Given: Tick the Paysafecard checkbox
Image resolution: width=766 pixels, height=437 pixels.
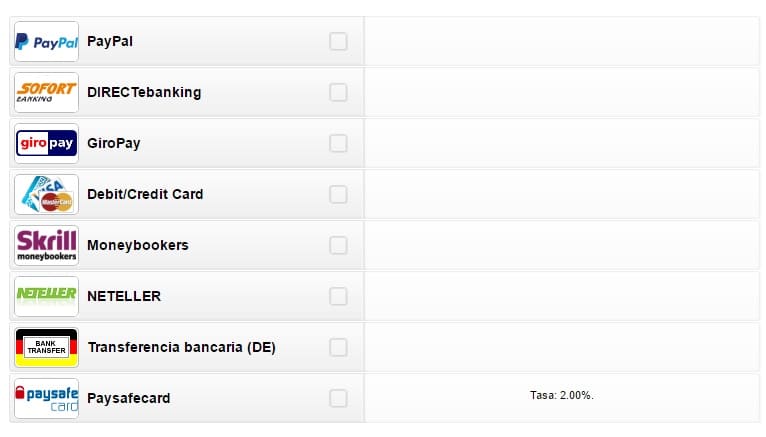Looking at the screenshot, I should point(338,398).
